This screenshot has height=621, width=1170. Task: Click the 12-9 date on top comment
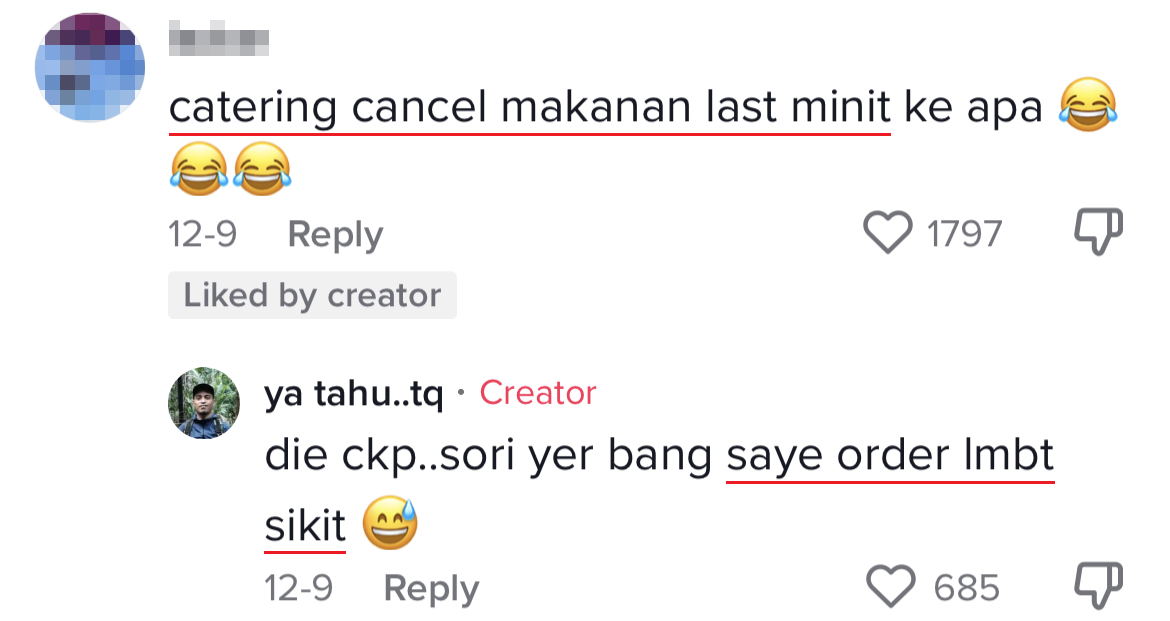[203, 235]
